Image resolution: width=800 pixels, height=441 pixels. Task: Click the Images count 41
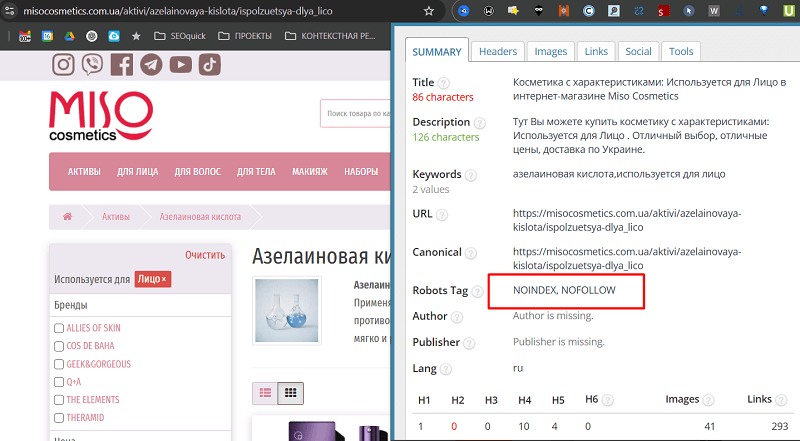tap(709, 426)
